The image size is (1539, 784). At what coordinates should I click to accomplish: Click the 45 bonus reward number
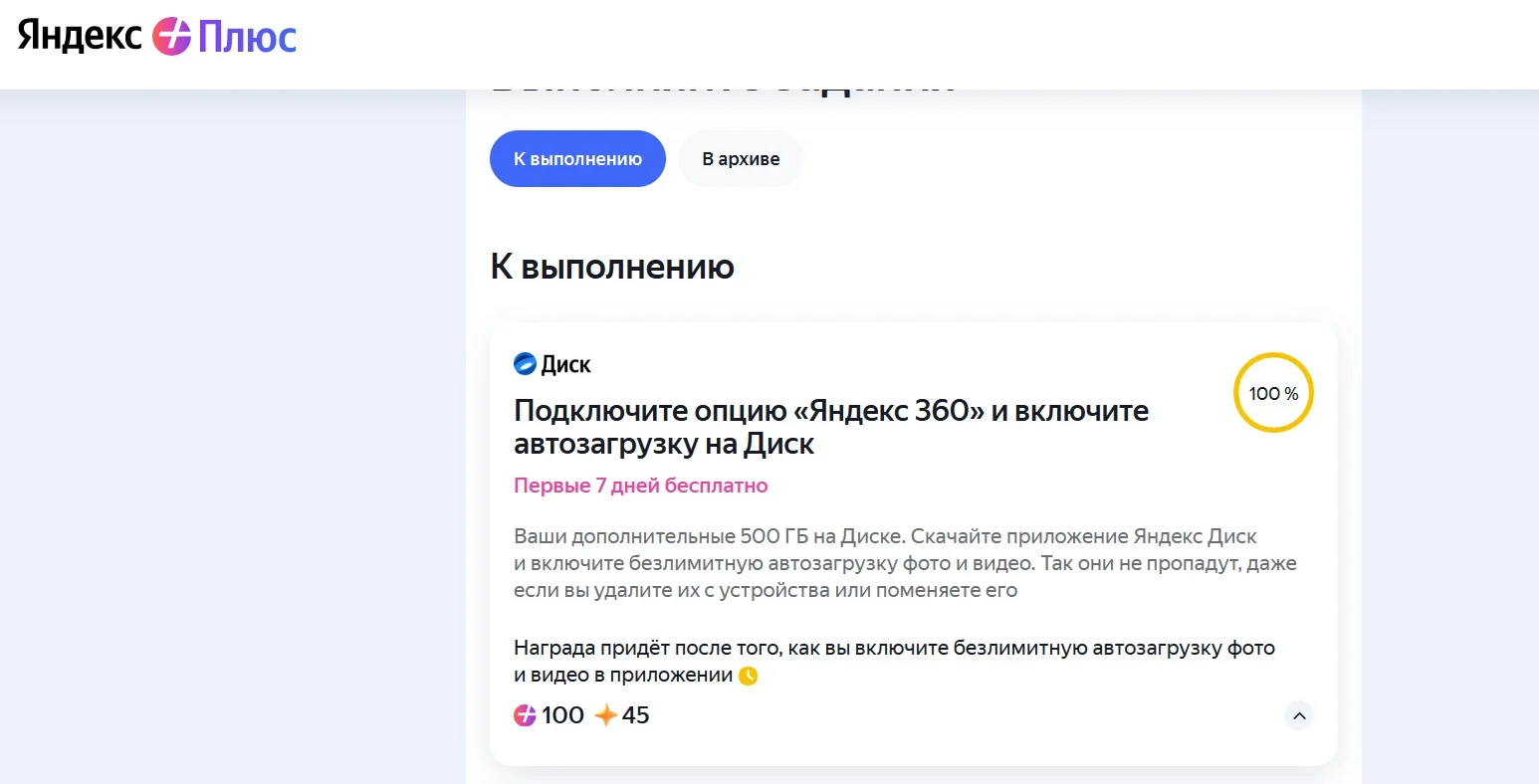pos(635,715)
